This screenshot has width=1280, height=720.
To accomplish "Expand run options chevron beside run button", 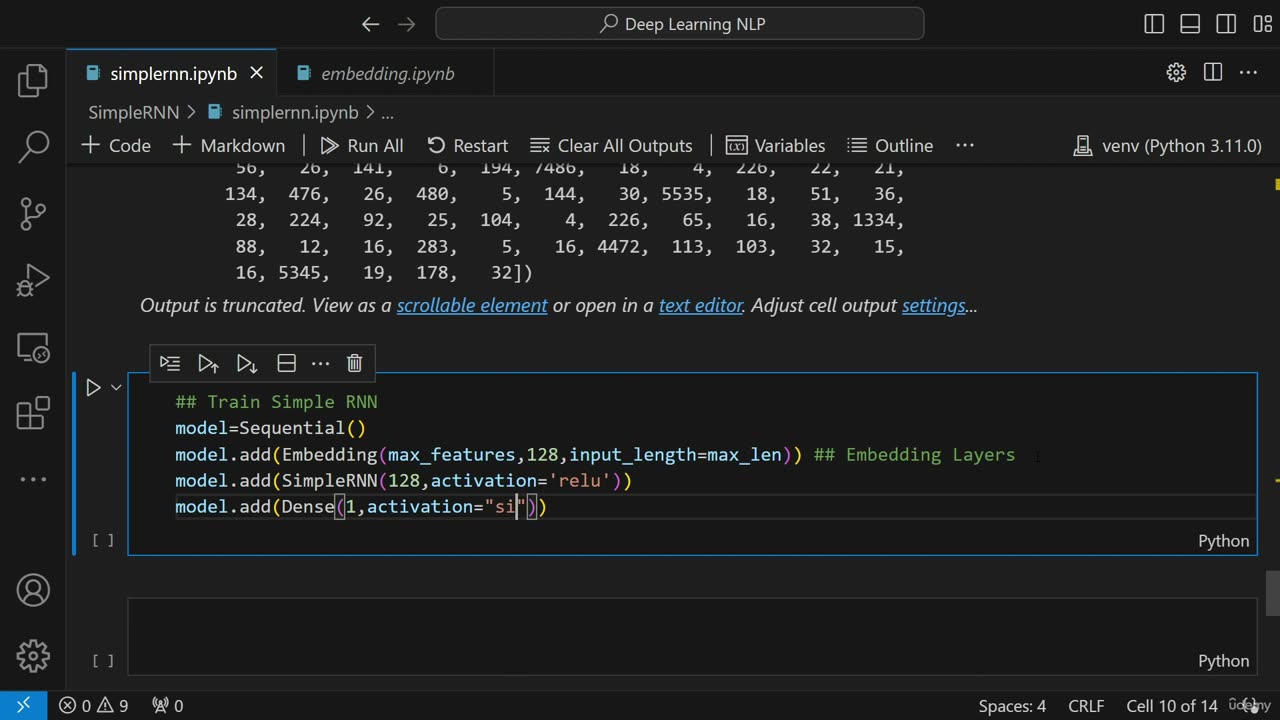I will [116, 387].
